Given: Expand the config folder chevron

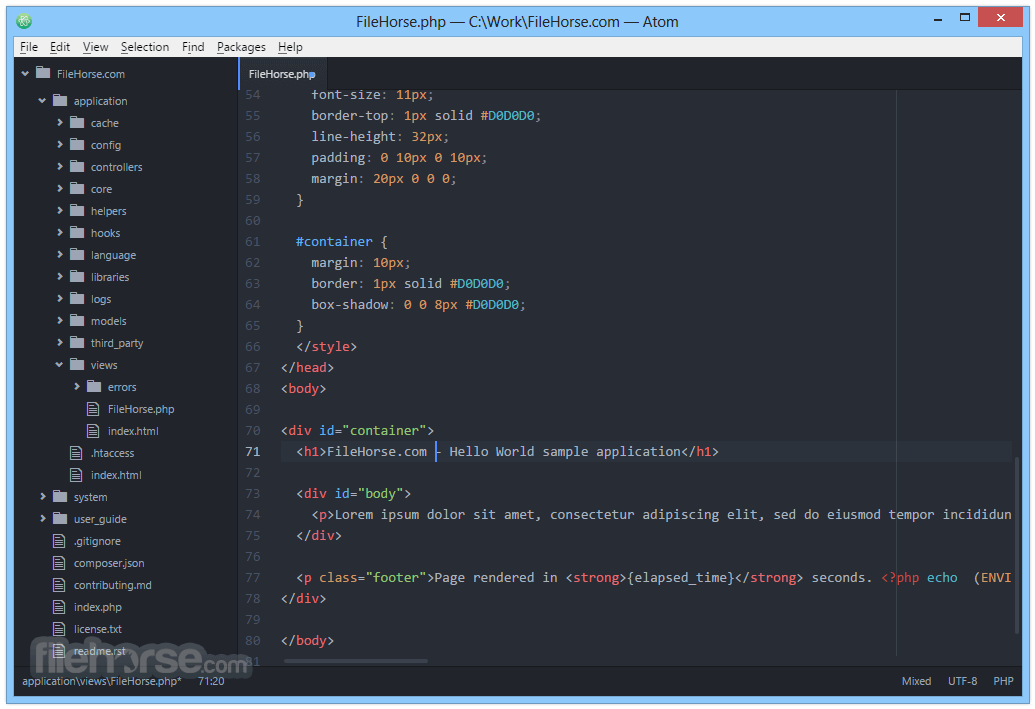Looking at the screenshot, I should [60, 144].
